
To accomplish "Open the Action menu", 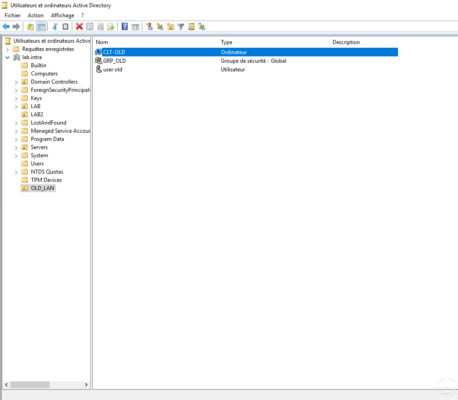I will pos(36,15).
